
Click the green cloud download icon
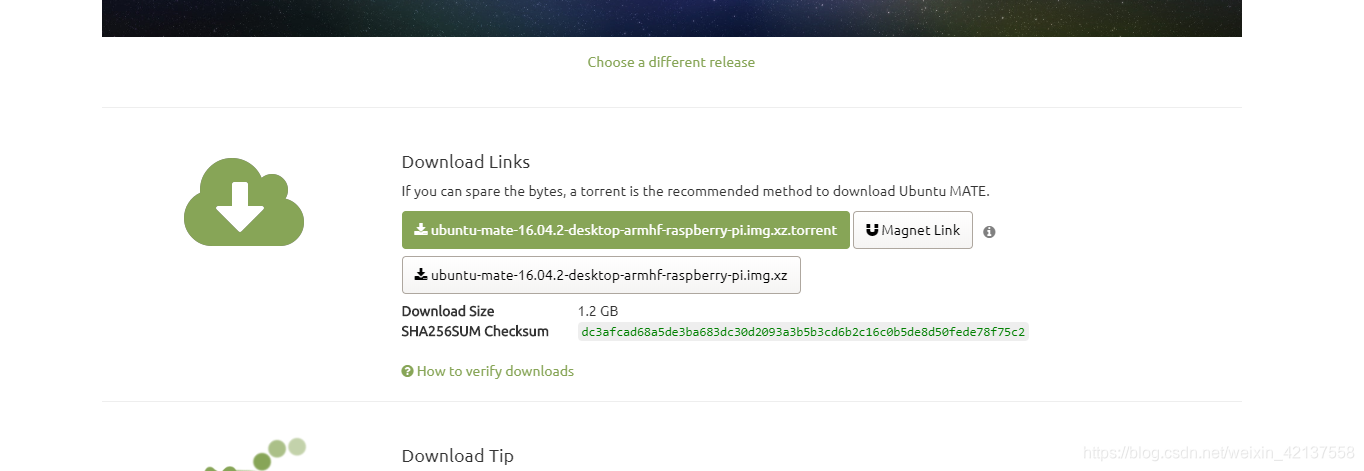coord(244,202)
